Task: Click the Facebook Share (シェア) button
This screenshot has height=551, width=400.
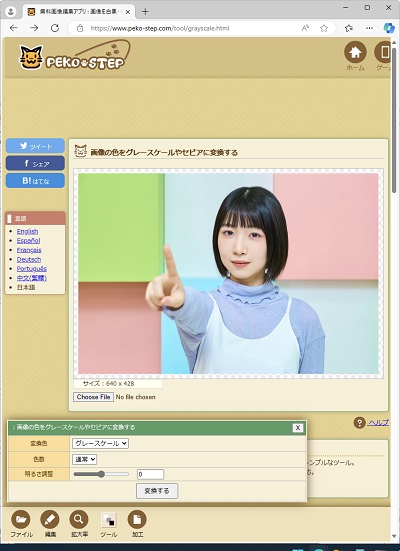Action: tap(35, 163)
